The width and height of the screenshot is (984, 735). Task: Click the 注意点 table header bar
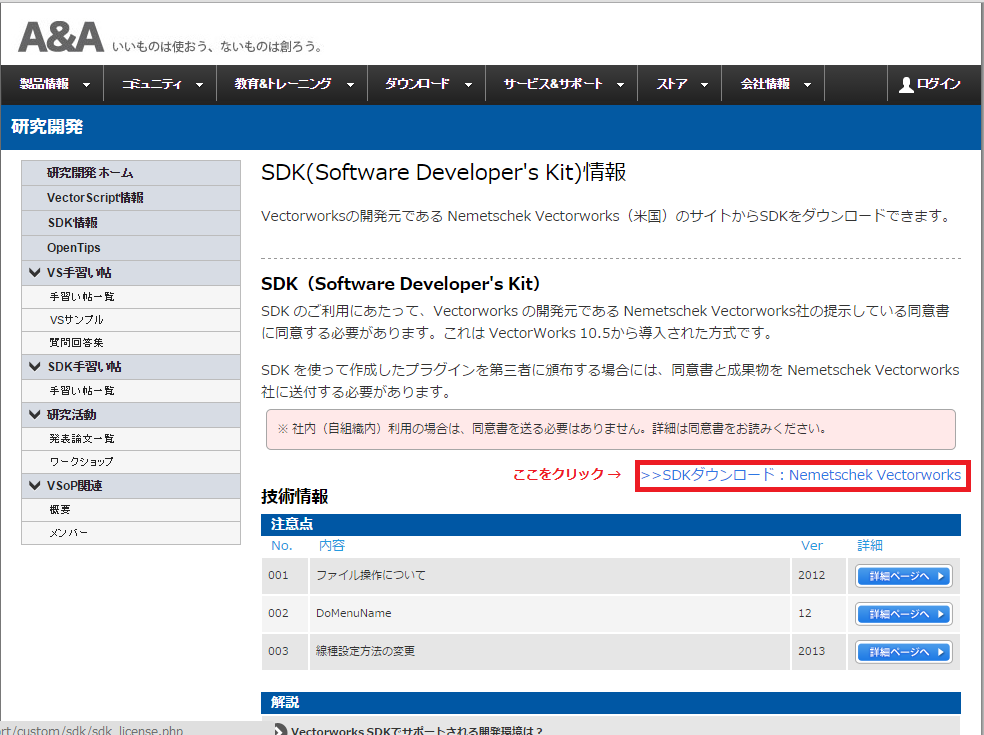pyautogui.click(x=611, y=524)
